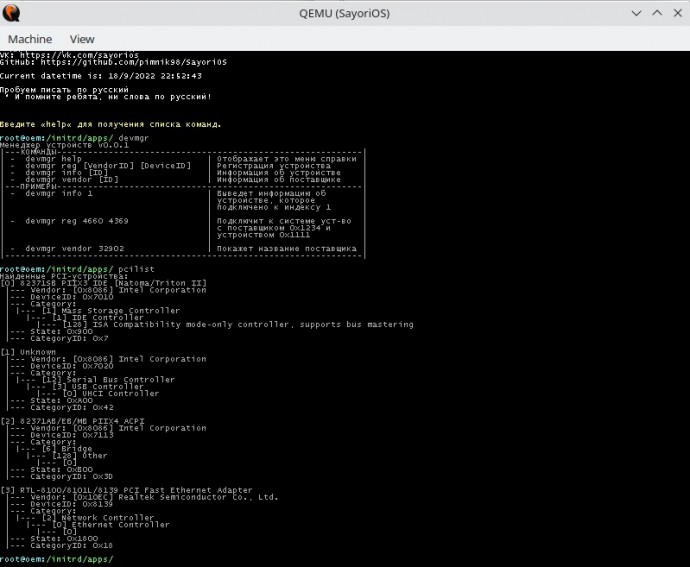The image size is (690, 567).
Task: Click the yellow 'help' hint line
Action: click(x=110, y=124)
